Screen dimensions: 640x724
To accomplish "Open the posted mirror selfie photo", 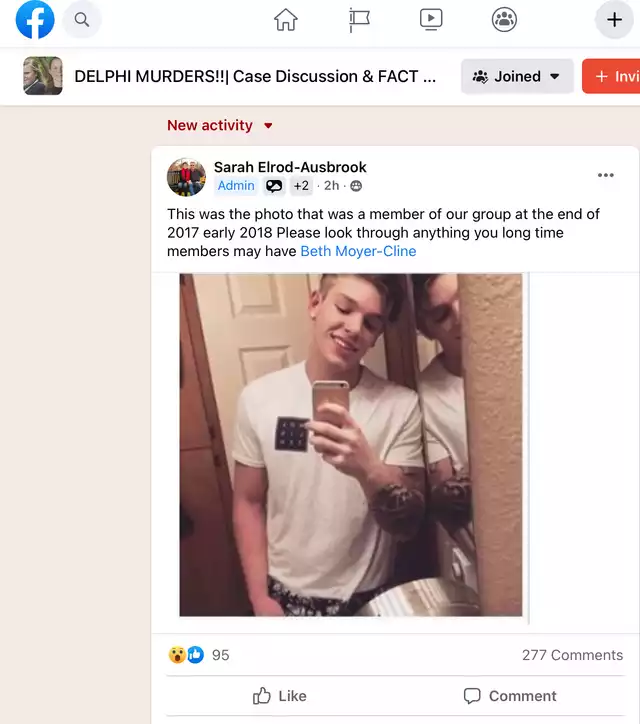I will tap(351, 445).
